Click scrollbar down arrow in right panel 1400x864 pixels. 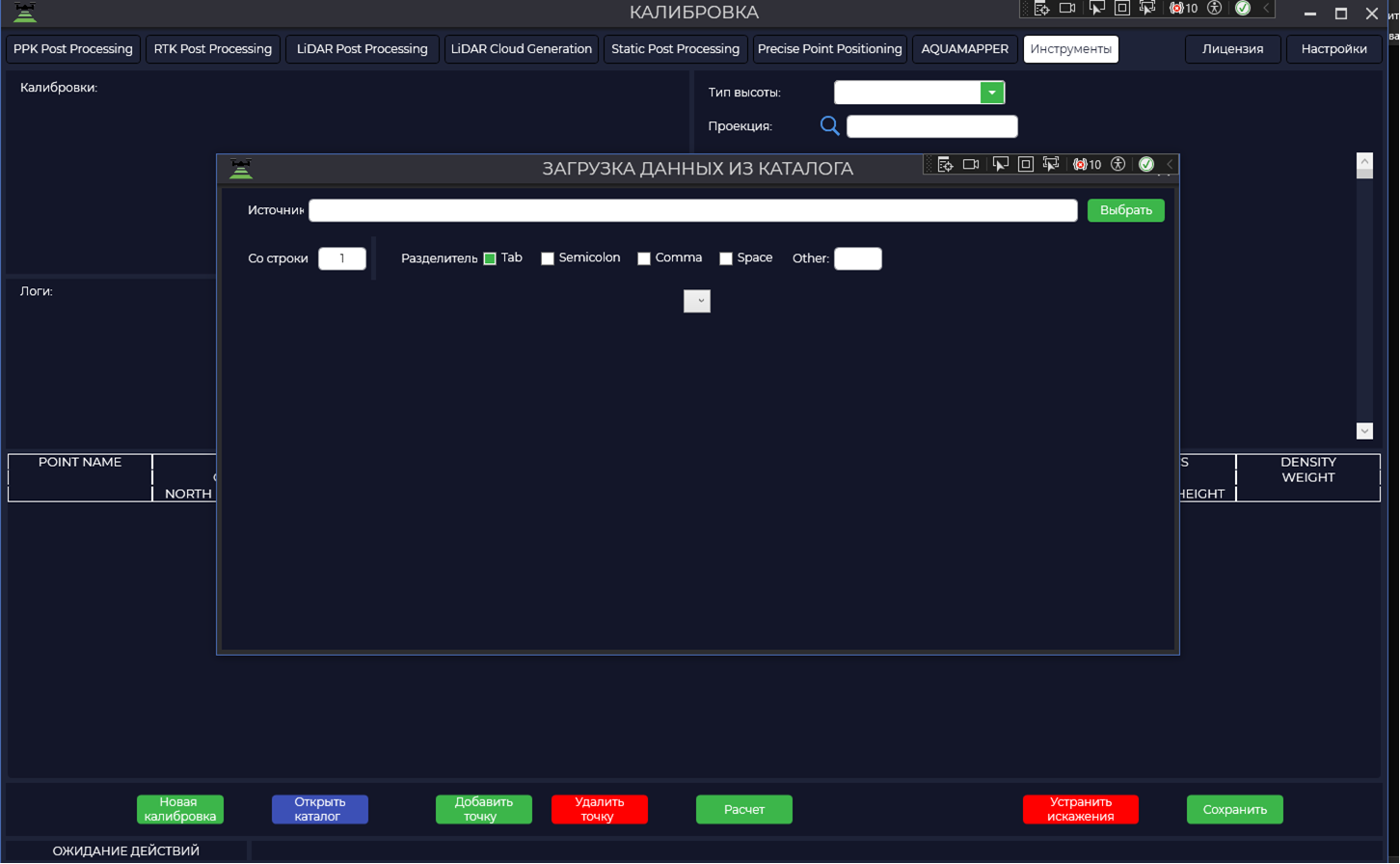tap(1364, 431)
